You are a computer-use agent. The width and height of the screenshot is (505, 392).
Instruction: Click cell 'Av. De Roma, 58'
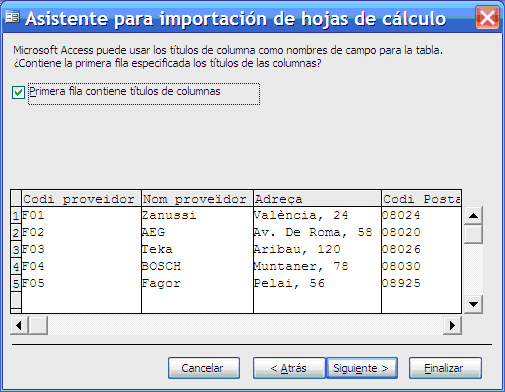click(x=317, y=232)
